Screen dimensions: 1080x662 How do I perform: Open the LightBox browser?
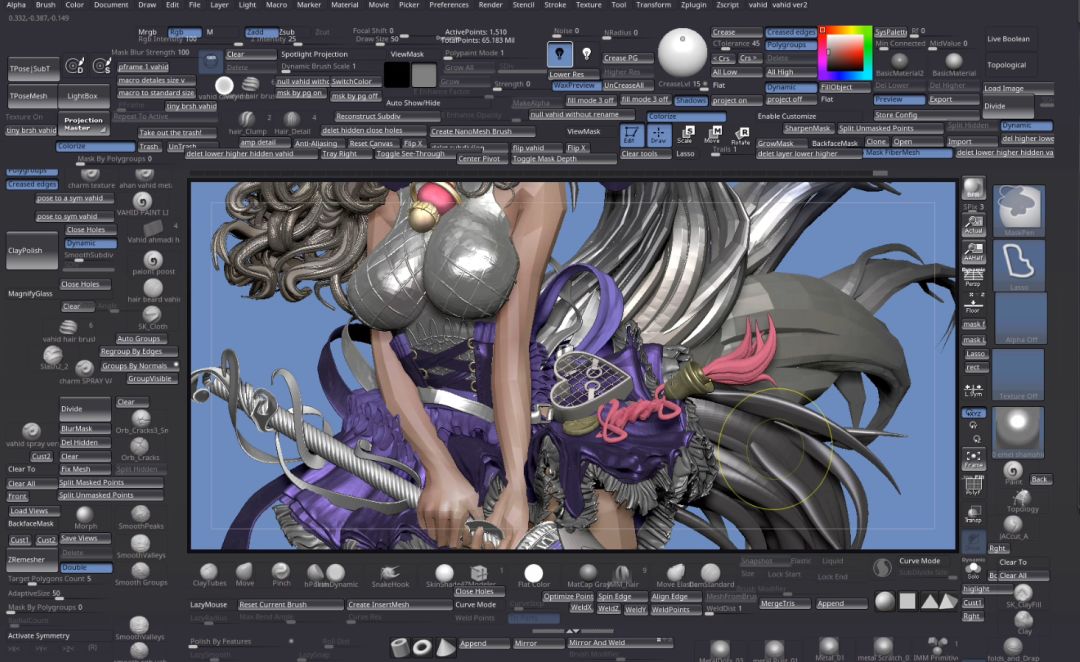coord(83,96)
